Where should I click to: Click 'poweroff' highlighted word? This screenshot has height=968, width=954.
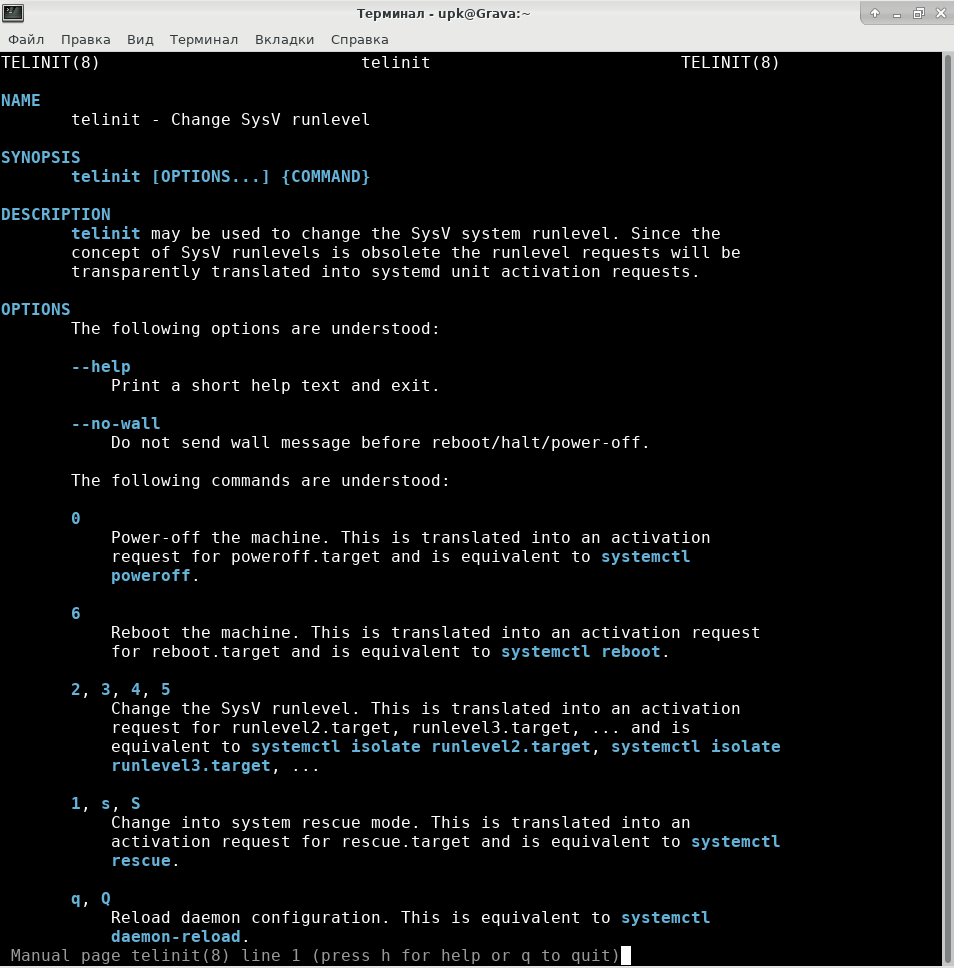[x=151, y=576]
